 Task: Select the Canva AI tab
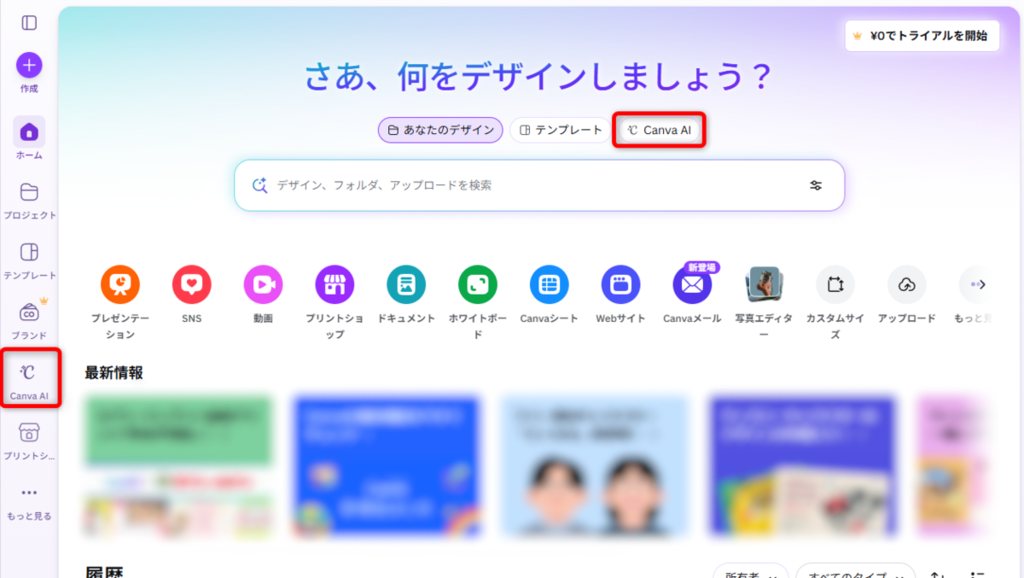click(660, 130)
